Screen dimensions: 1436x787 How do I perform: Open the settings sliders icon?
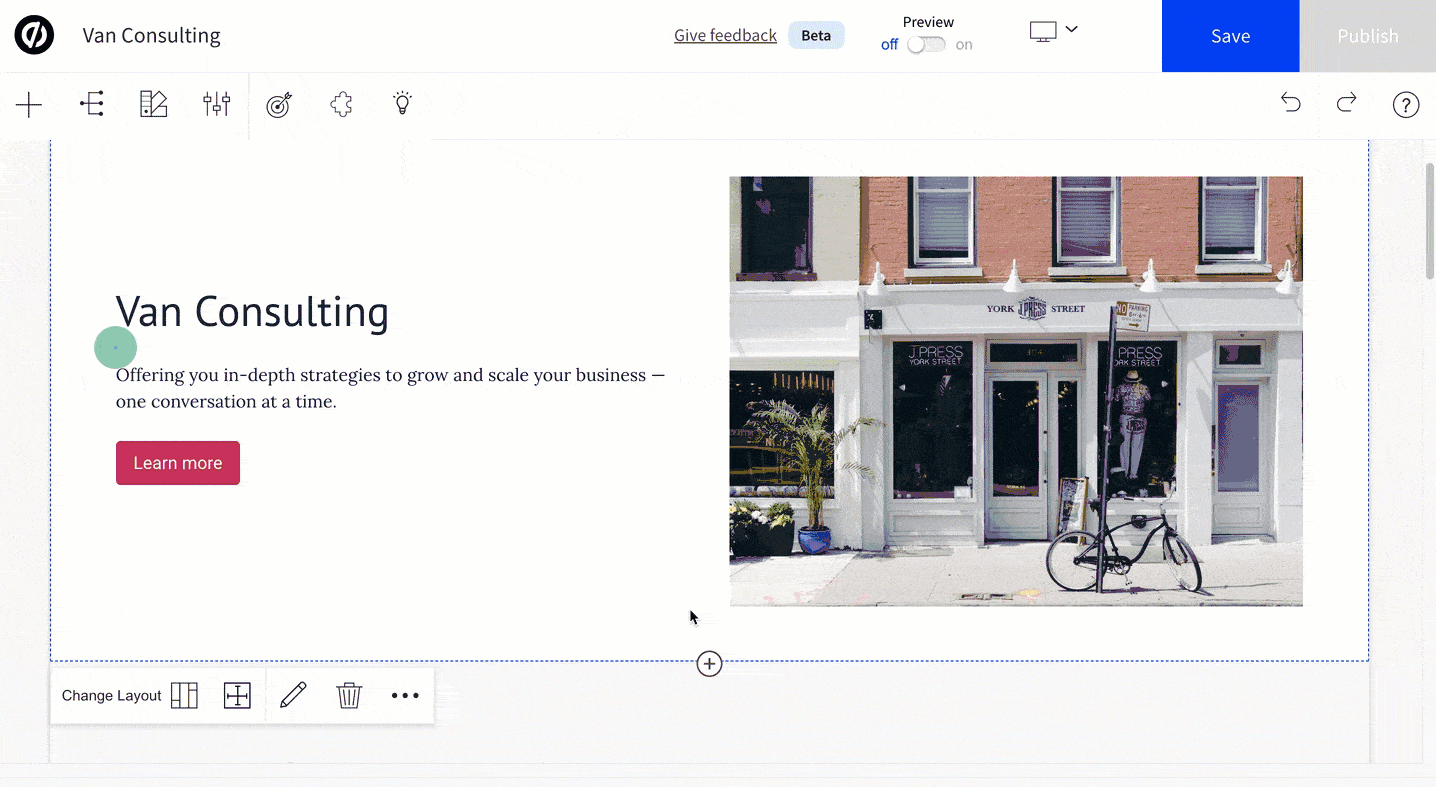pyautogui.click(x=216, y=104)
